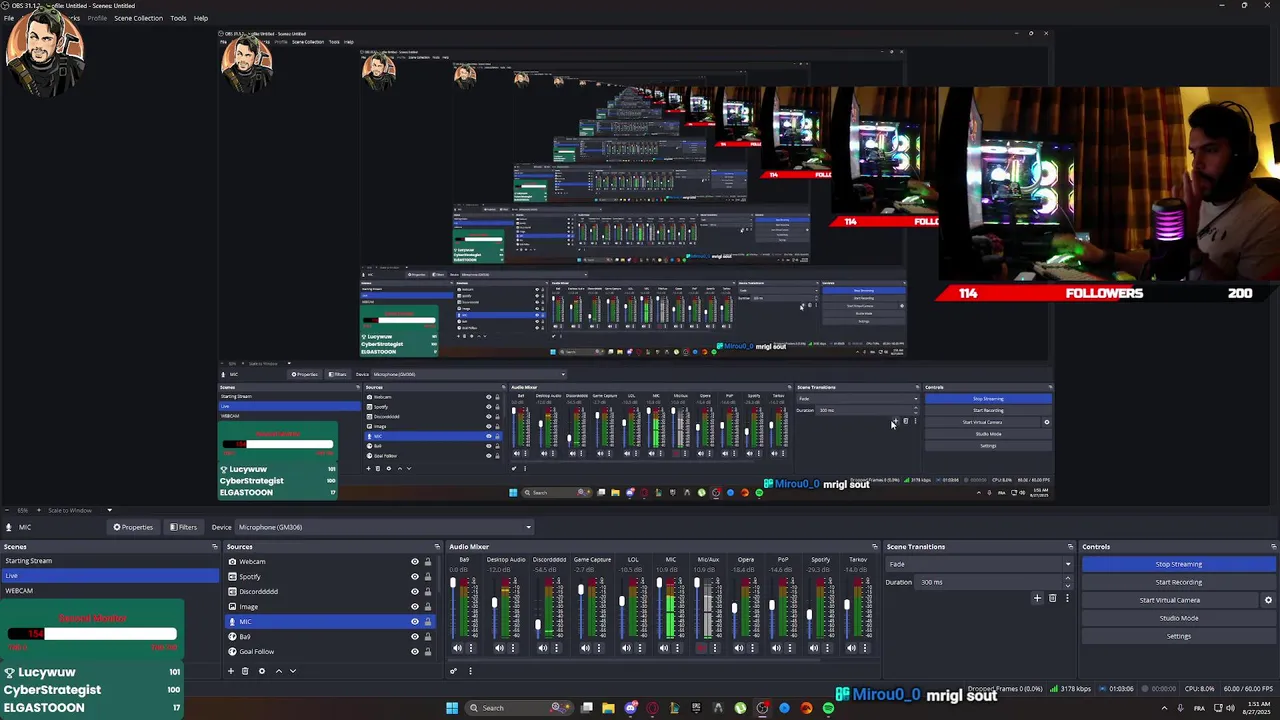
Task: Mute the Game Capture audio channel
Action: [x=586, y=648]
